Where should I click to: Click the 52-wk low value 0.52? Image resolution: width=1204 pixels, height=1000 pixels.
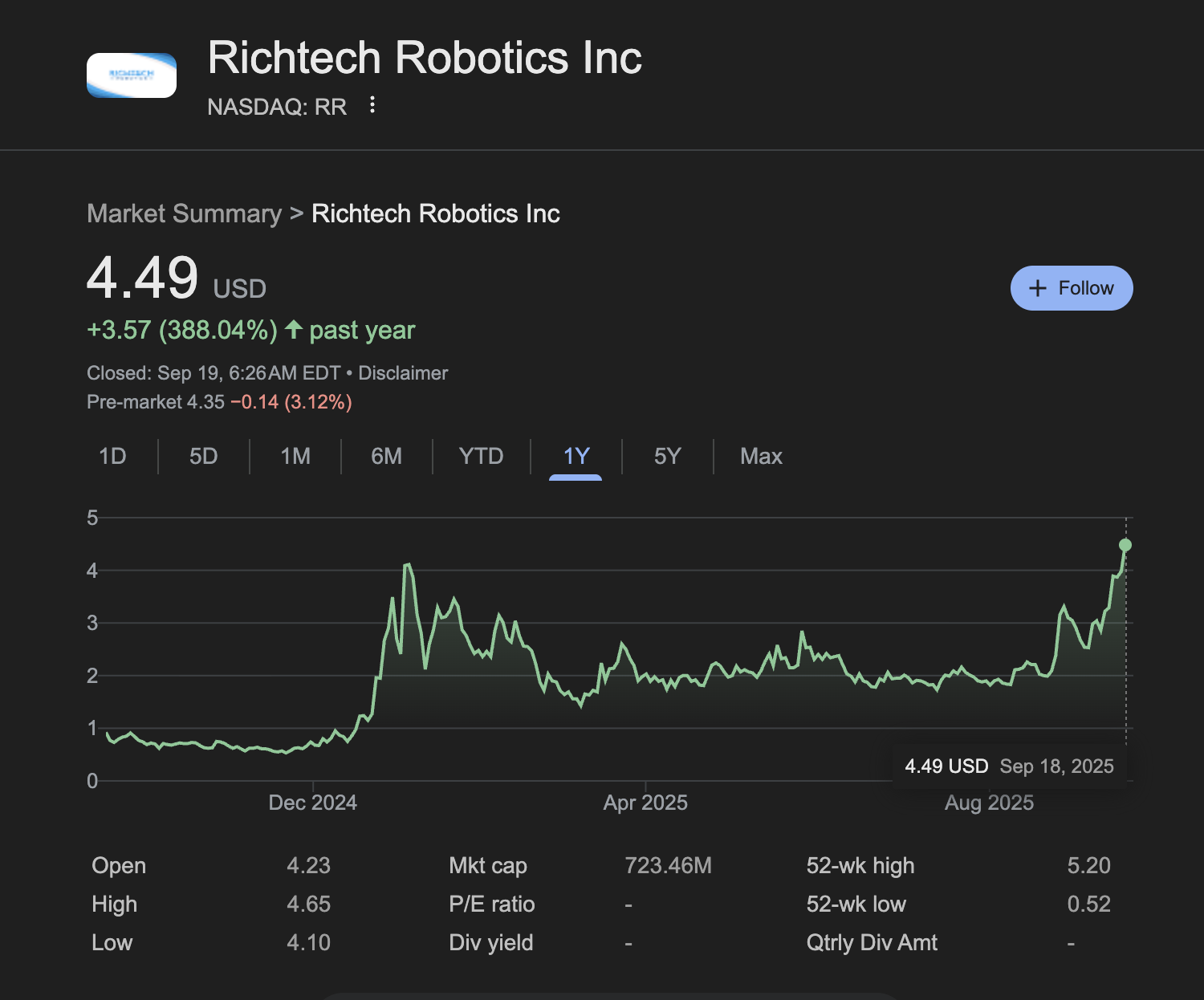1089,904
